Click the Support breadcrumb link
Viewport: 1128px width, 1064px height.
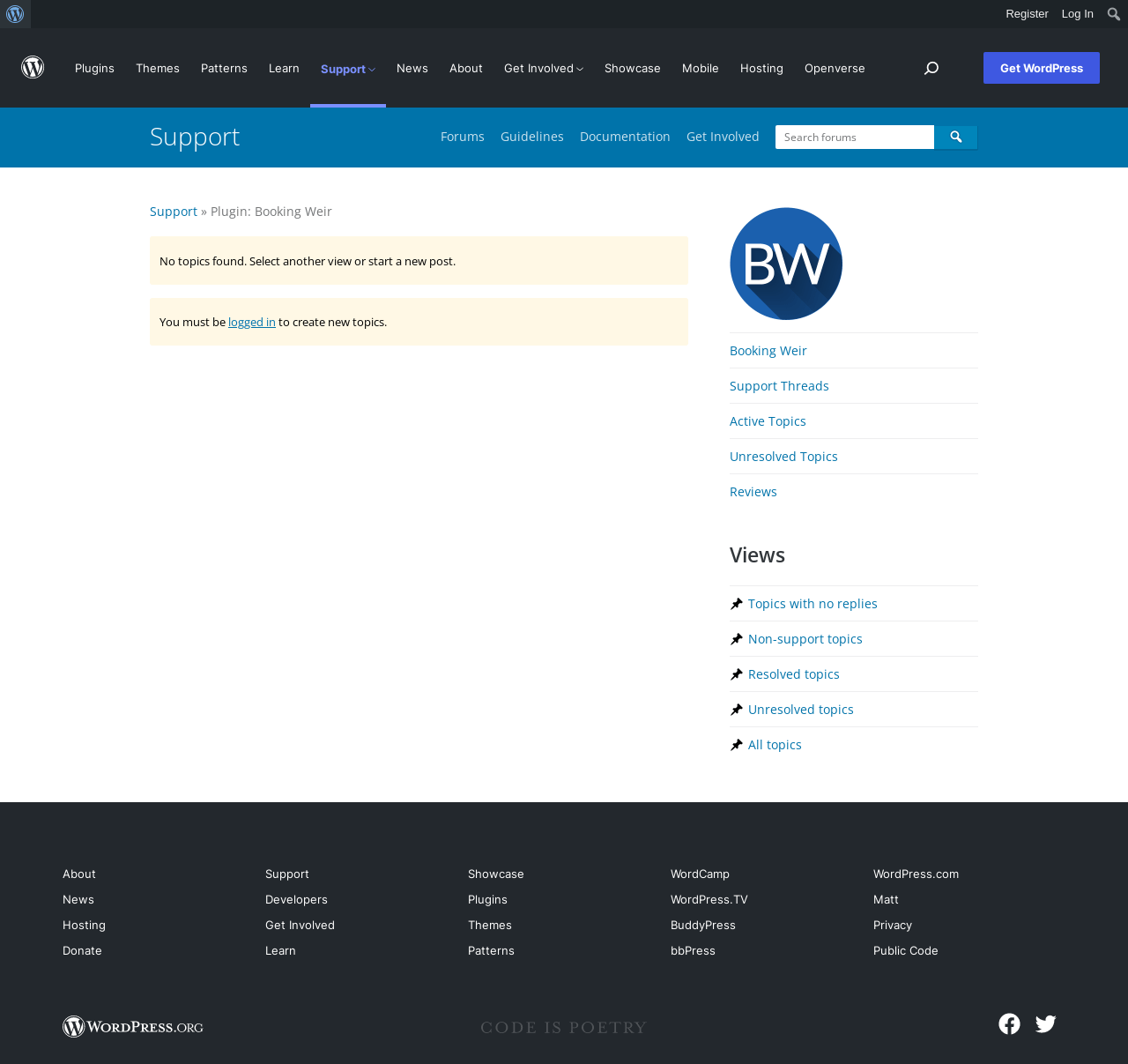pyautogui.click(x=174, y=212)
